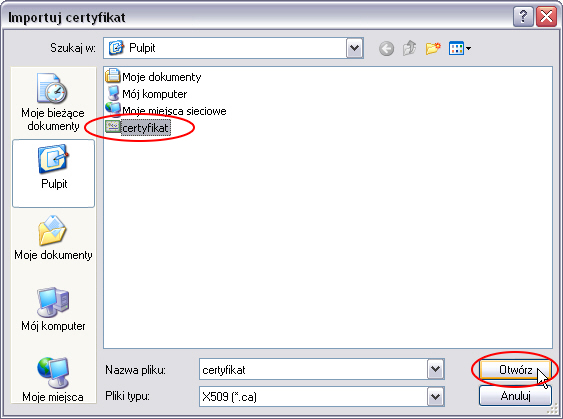Screen dimensions: 563x419
Task: Click the help question mark button
Action: [x=523, y=17]
